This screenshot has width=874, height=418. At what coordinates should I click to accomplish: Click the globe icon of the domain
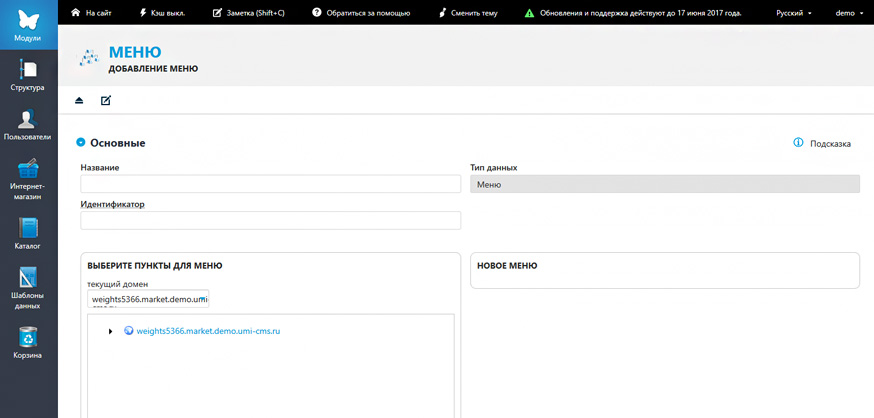click(129, 330)
